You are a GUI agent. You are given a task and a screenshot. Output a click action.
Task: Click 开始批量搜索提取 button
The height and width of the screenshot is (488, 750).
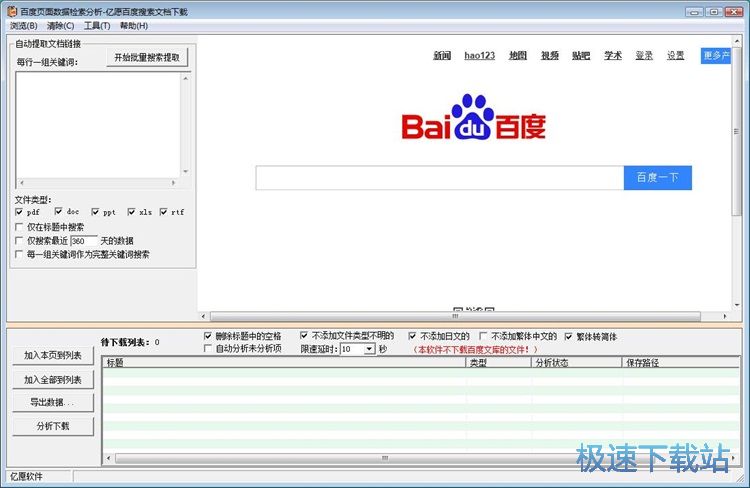coord(148,57)
